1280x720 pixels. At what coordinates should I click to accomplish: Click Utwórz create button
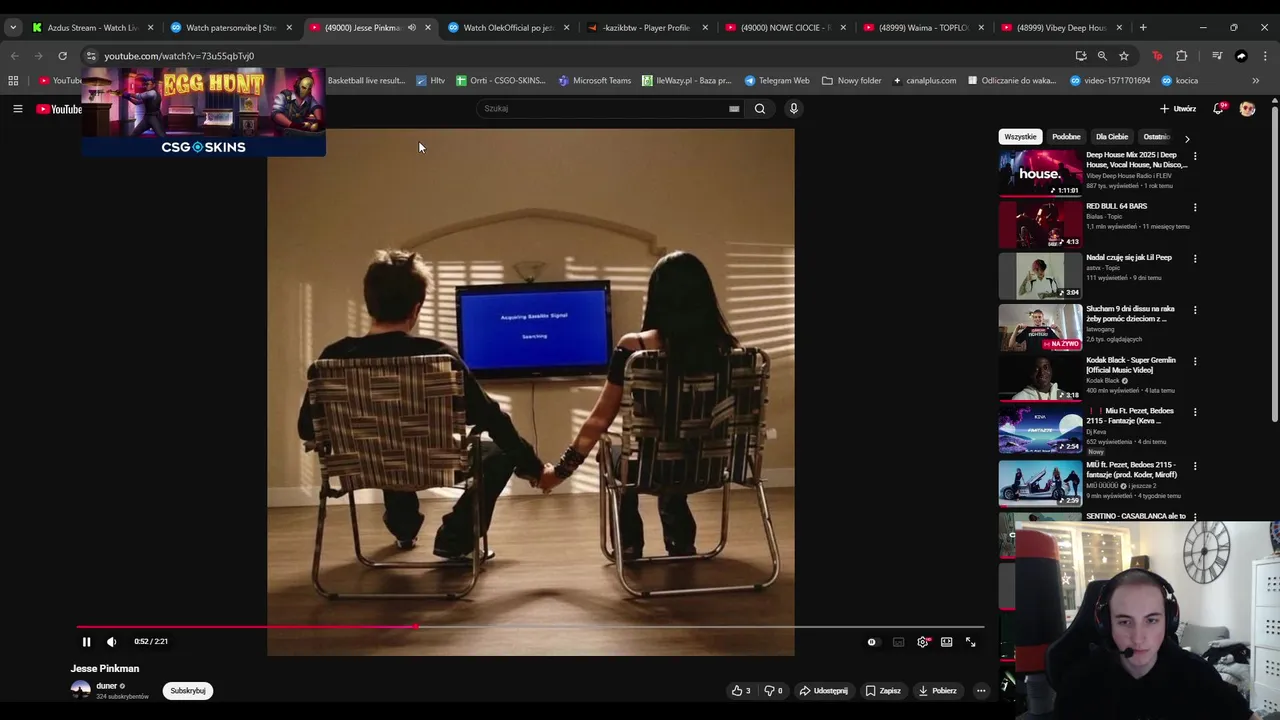pos(1178,108)
